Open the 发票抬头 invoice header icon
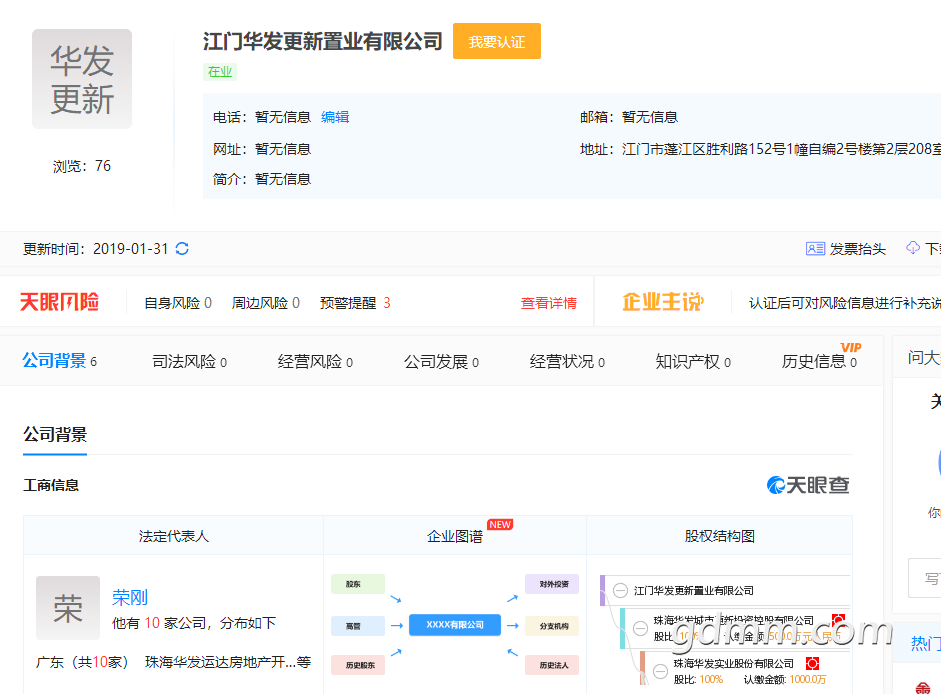The height and width of the screenshot is (694, 941). click(815, 249)
